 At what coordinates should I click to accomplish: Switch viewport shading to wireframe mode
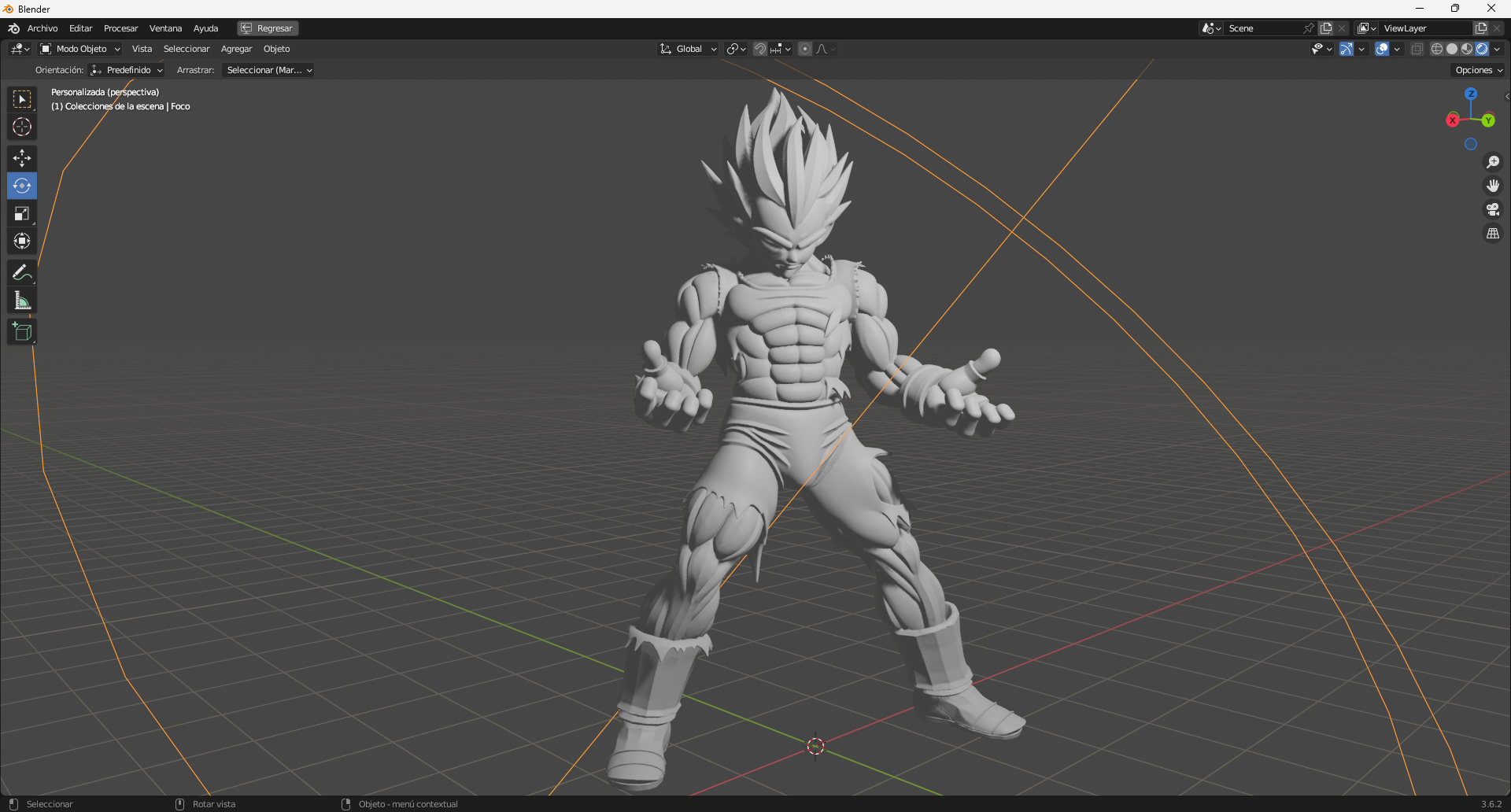point(1436,48)
